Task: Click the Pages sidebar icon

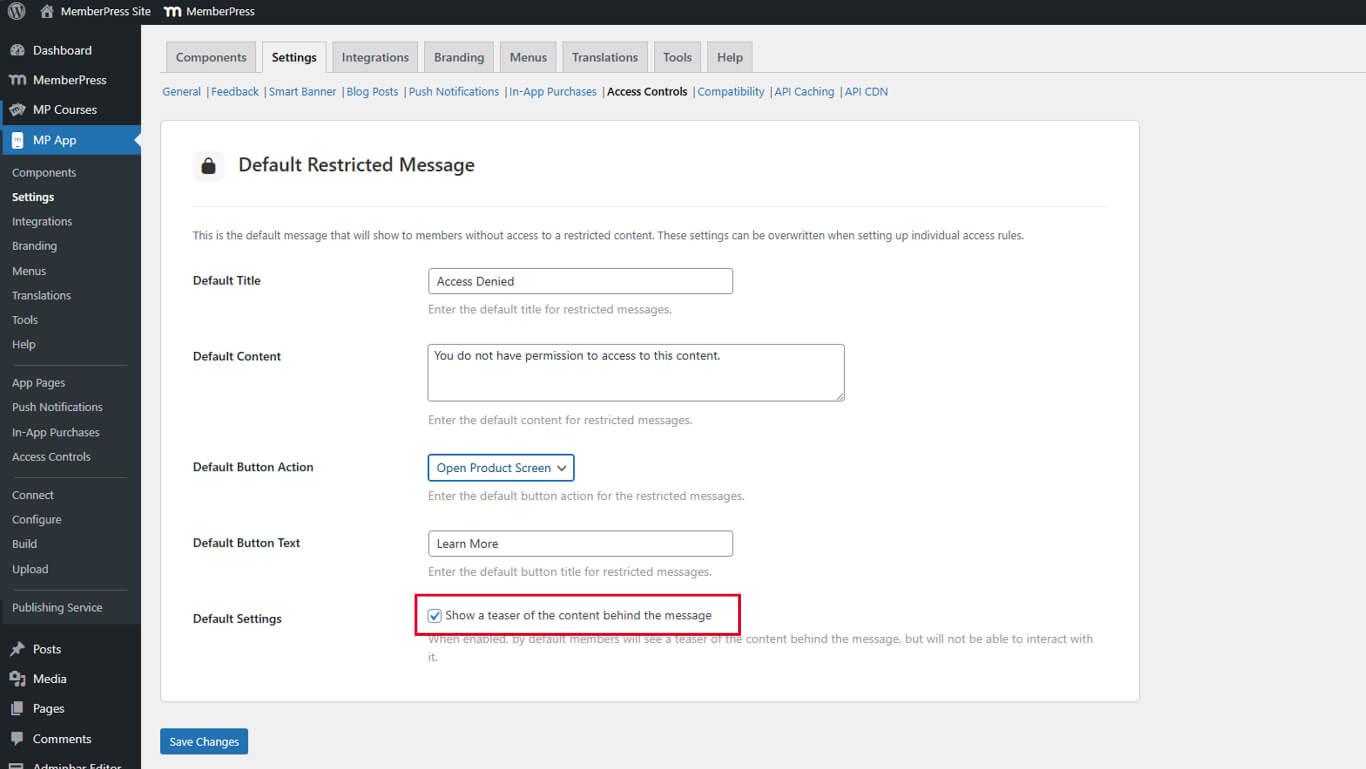Action: [x=17, y=709]
